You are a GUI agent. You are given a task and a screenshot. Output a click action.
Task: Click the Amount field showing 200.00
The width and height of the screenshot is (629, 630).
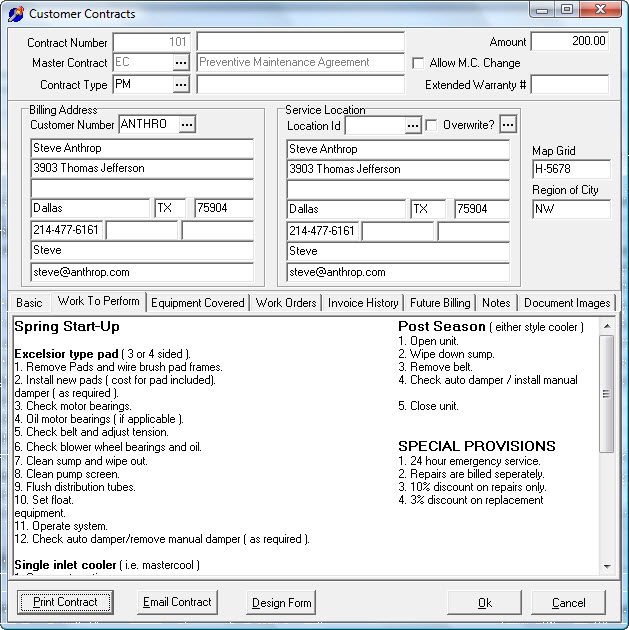pos(570,41)
